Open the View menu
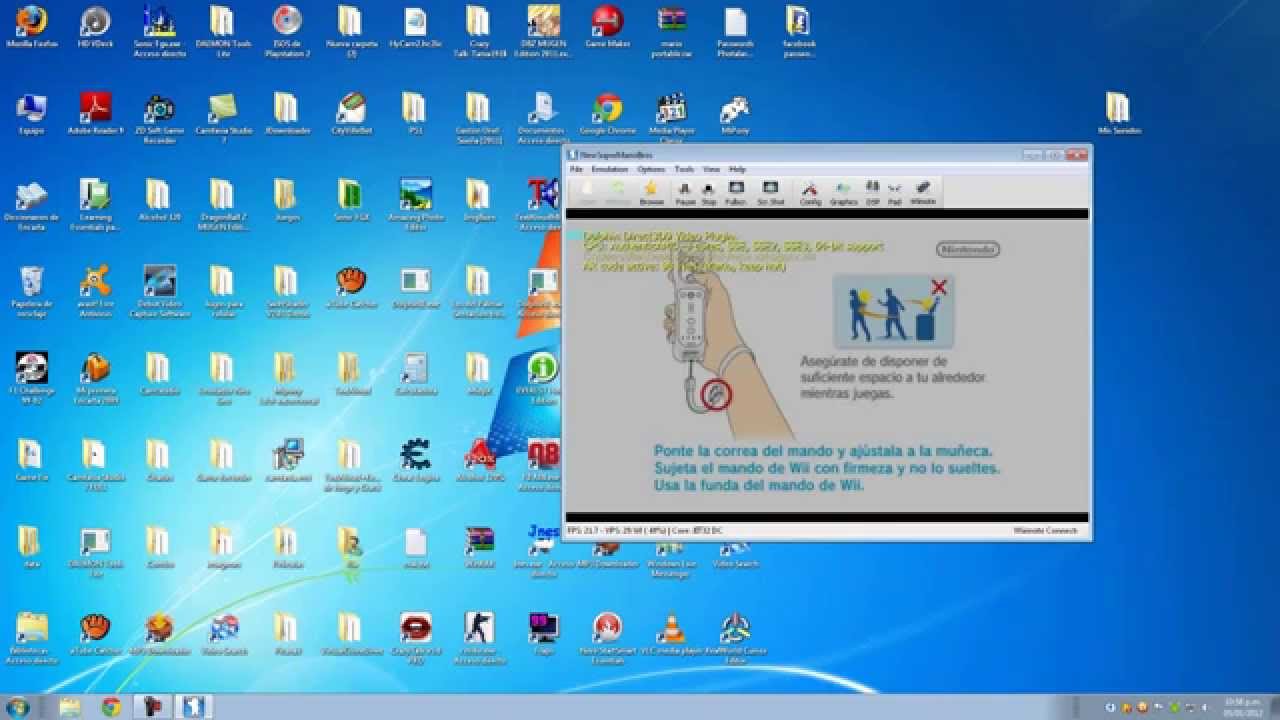Image resolution: width=1280 pixels, height=720 pixels. pos(711,169)
